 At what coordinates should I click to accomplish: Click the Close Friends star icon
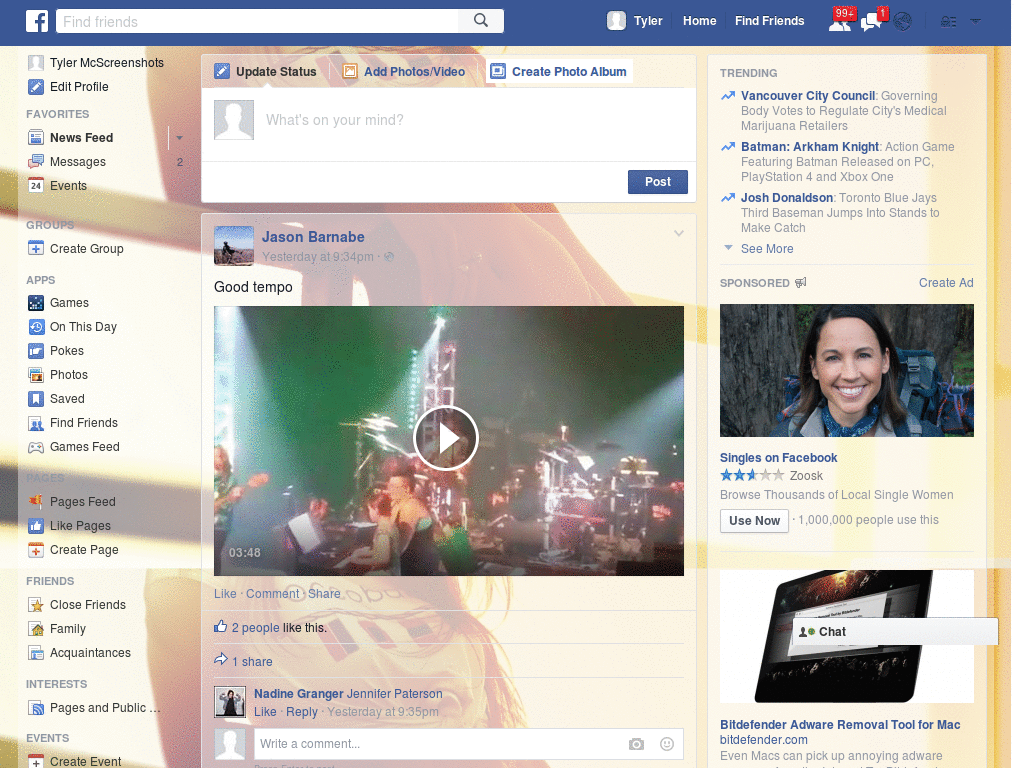(x=36, y=605)
